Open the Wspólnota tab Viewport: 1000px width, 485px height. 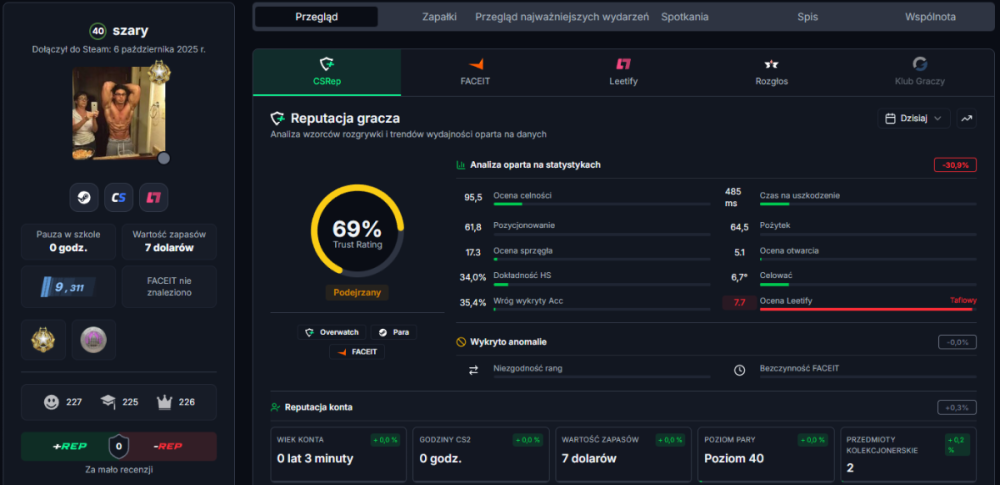930,17
